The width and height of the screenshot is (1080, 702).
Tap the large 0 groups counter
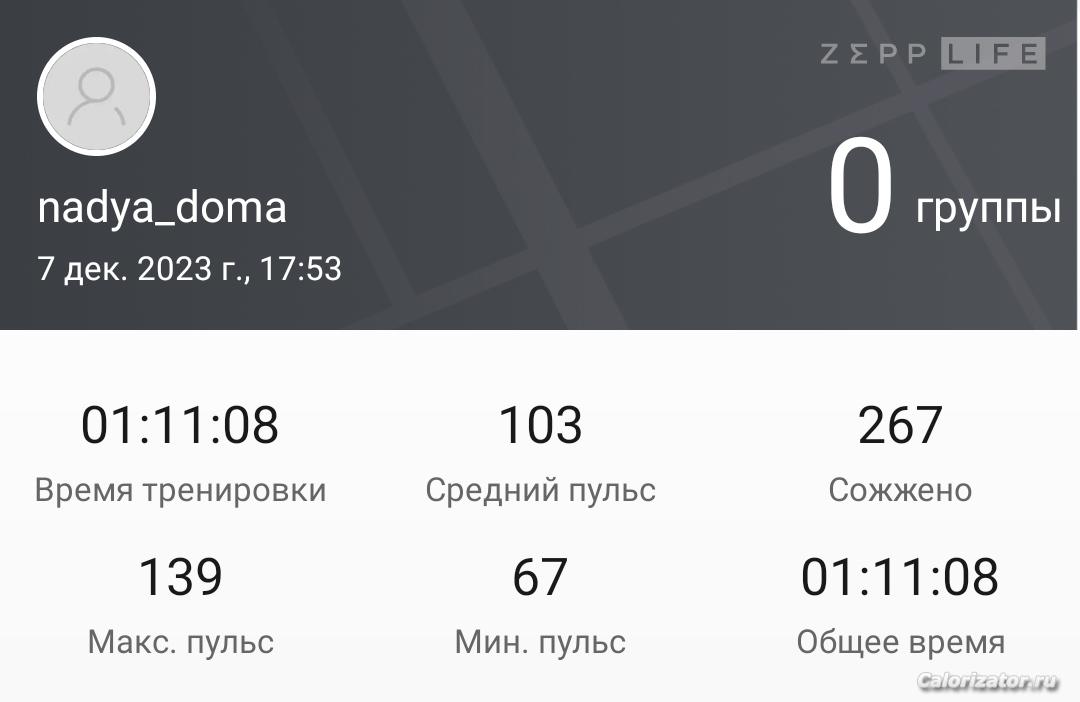click(861, 186)
